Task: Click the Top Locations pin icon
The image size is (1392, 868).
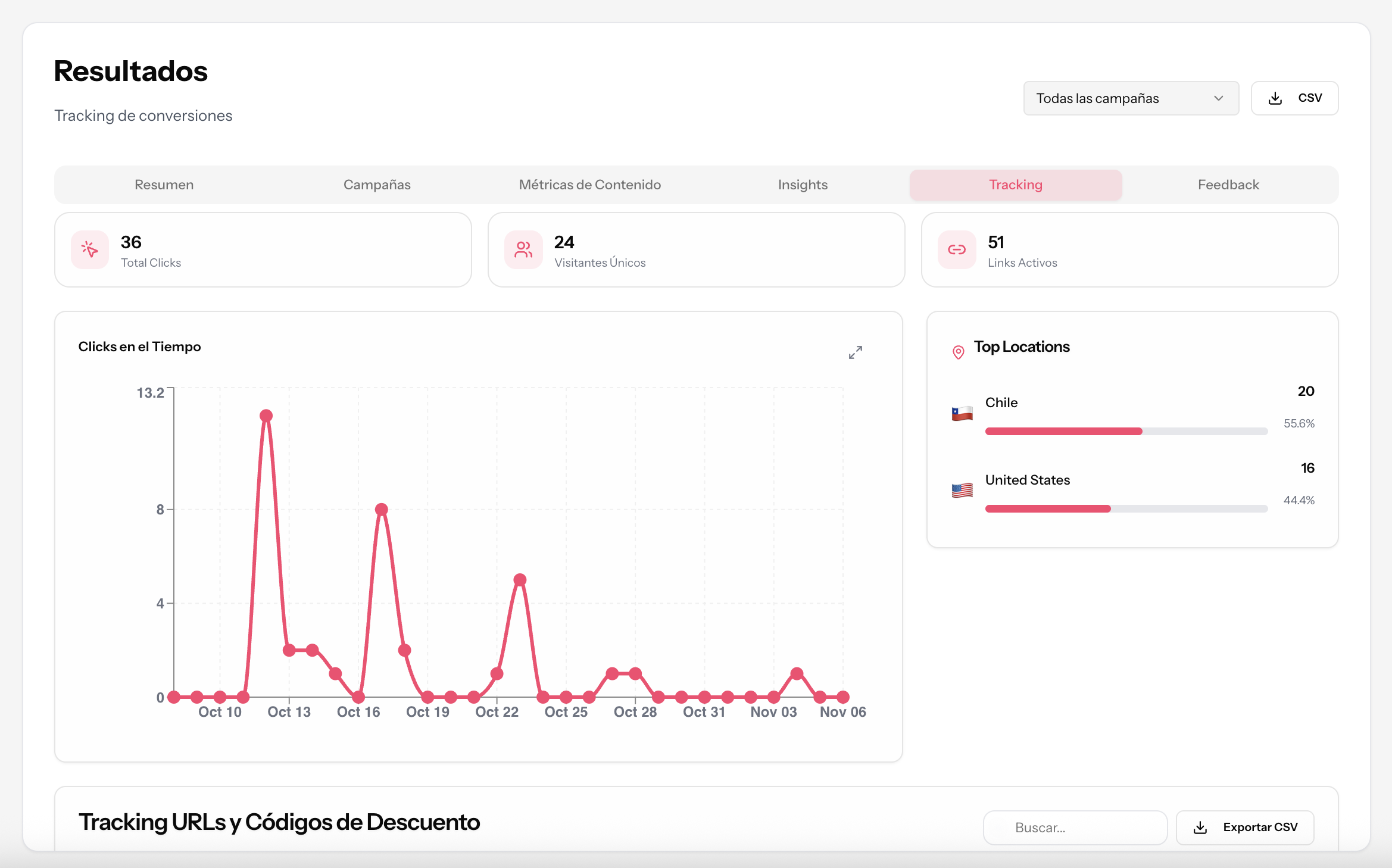Action: [x=958, y=352]
